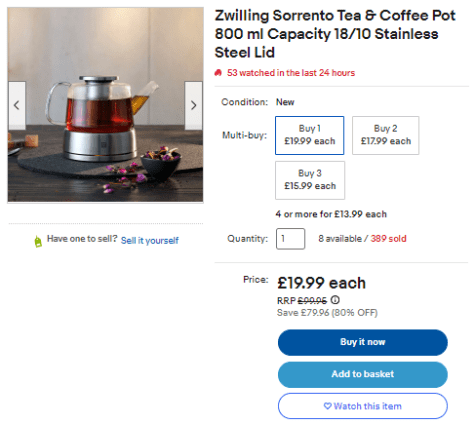Click the 4 or more for £13.99 text
Viewport: 475px width, 424px height.
tap(331, 214)
